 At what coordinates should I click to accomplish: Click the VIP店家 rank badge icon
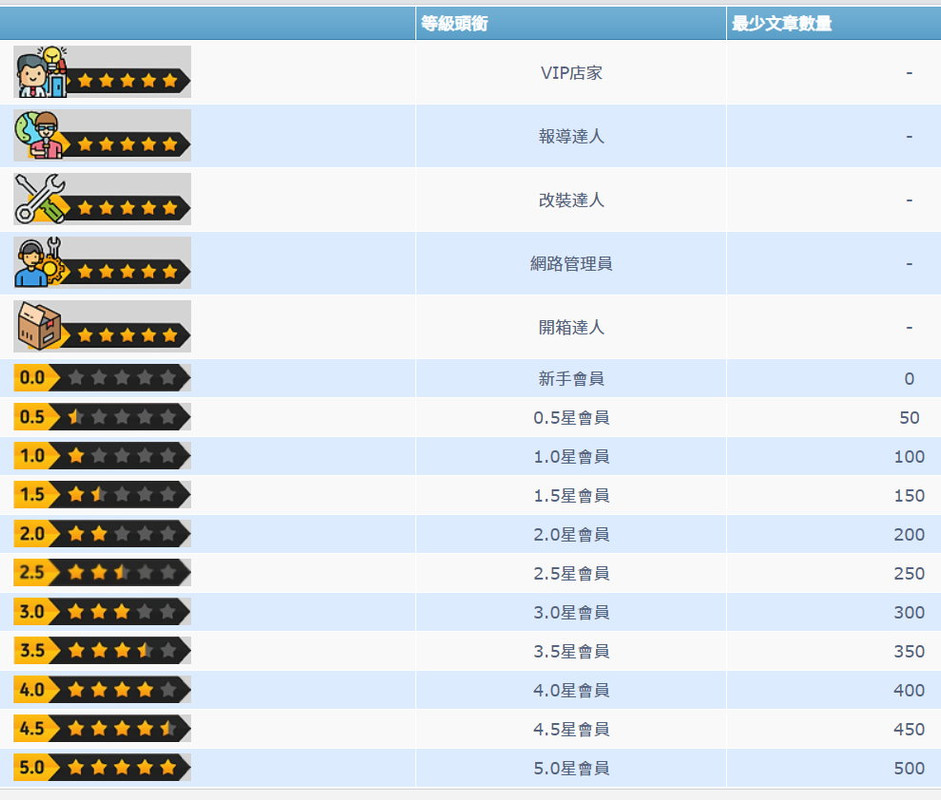[x=102, y=72]
